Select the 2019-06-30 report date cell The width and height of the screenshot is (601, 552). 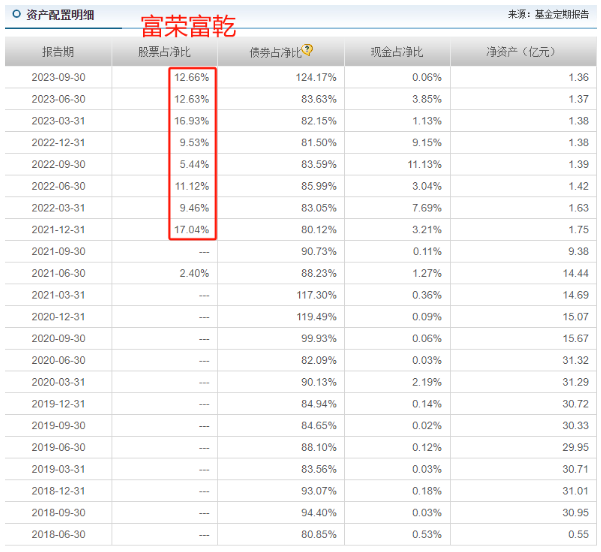tap(58, 447)
